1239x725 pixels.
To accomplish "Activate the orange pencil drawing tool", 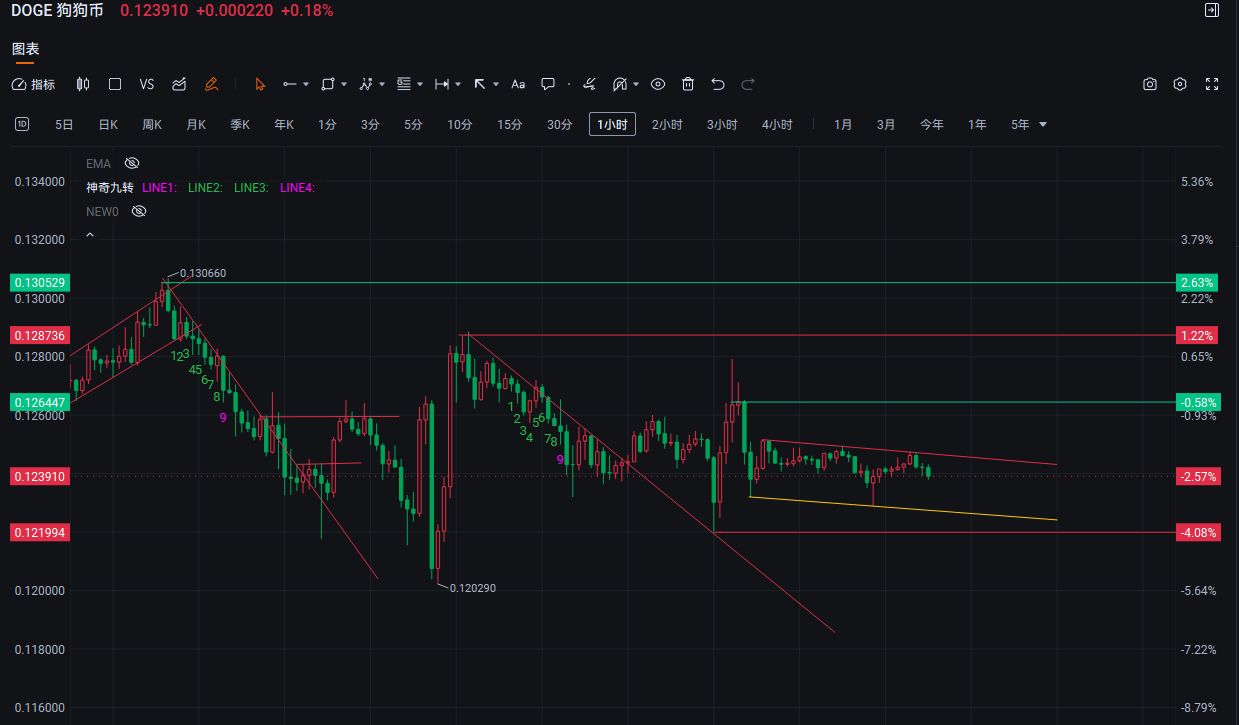I will [x=211, y=85].
